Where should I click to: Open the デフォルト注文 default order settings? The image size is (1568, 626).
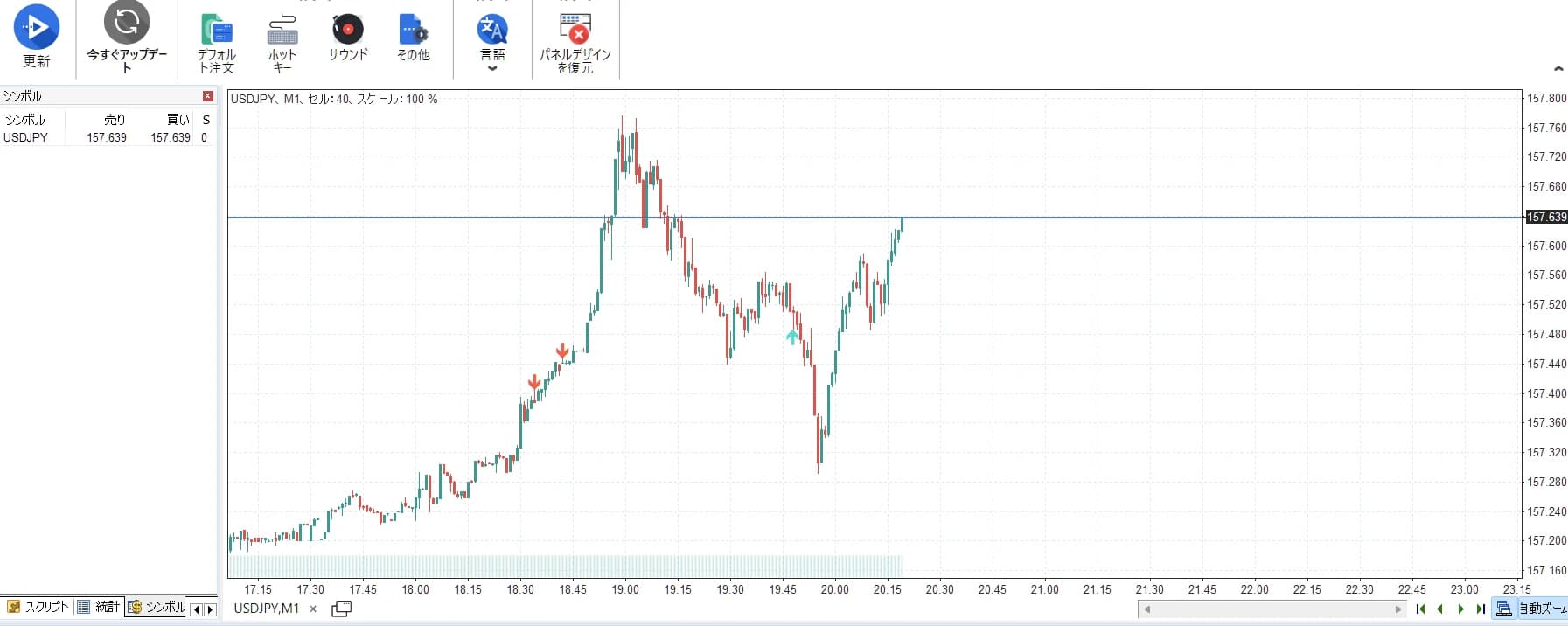[x=216, y=44]
